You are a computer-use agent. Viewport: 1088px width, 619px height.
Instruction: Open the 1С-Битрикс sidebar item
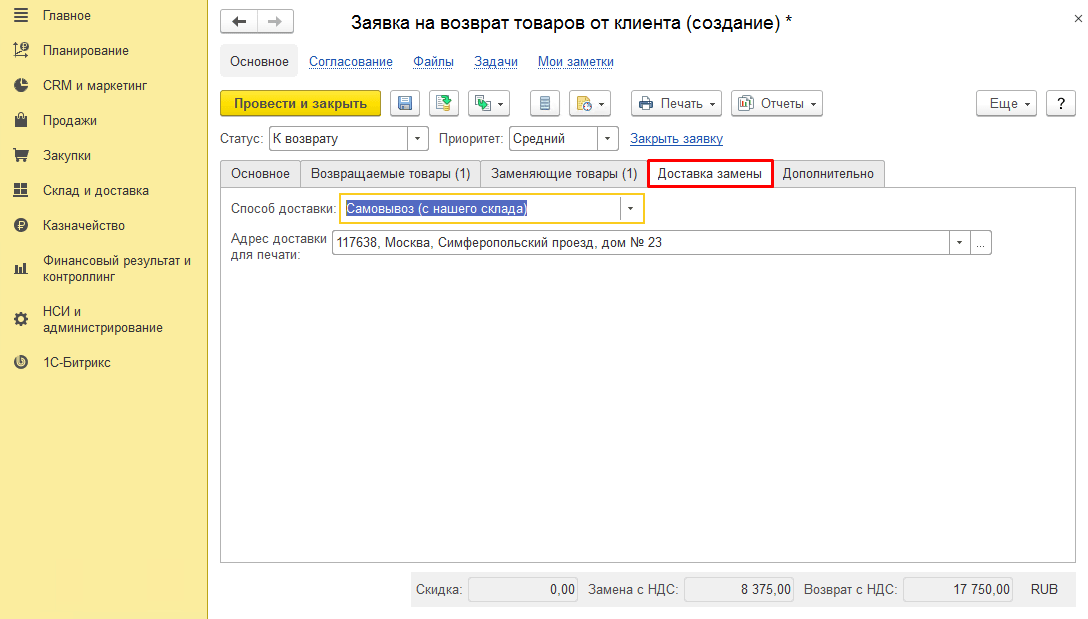76,362
